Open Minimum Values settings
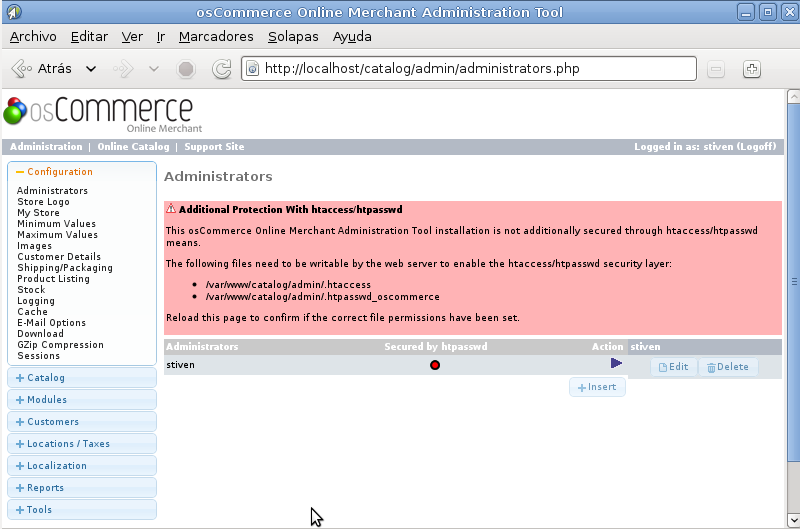Viewport: 800px width, 529px height. point(56,224)
